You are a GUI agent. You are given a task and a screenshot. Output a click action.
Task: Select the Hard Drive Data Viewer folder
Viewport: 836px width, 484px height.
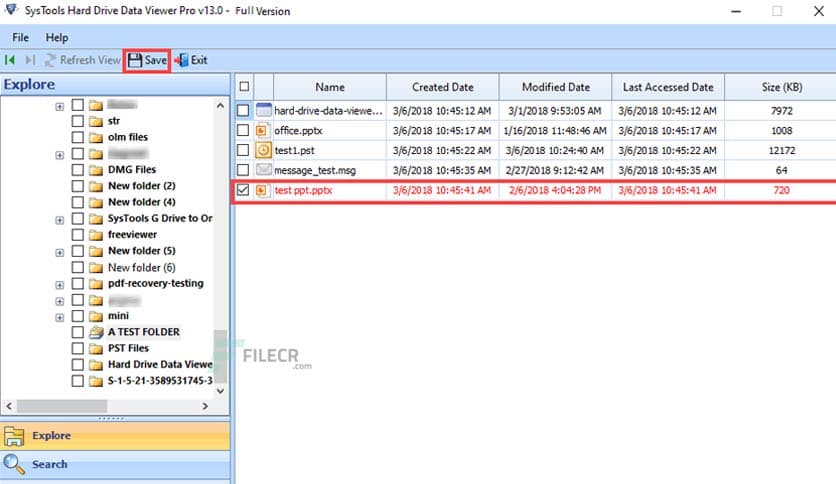tap(160, 365)
